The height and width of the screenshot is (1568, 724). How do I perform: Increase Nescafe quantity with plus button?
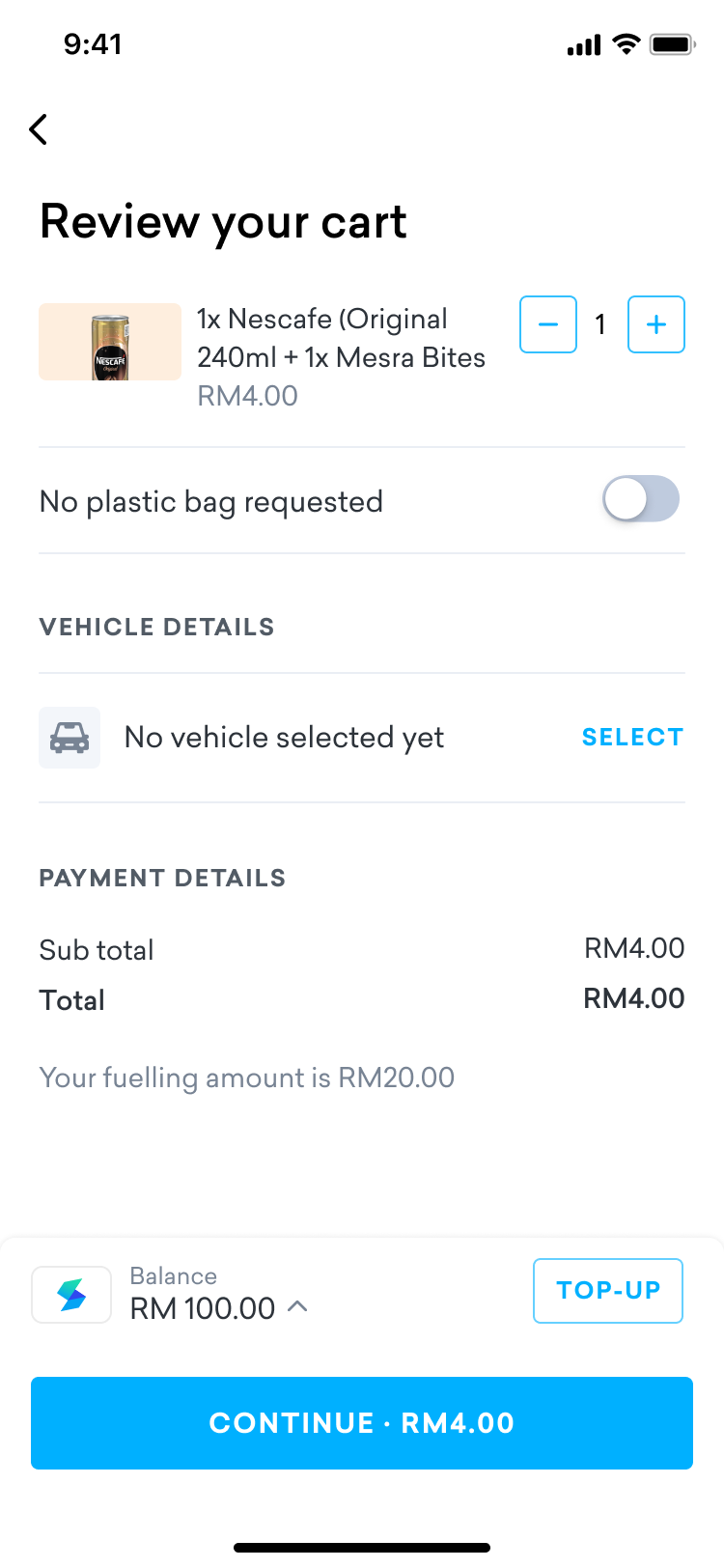tap(656, 324)
